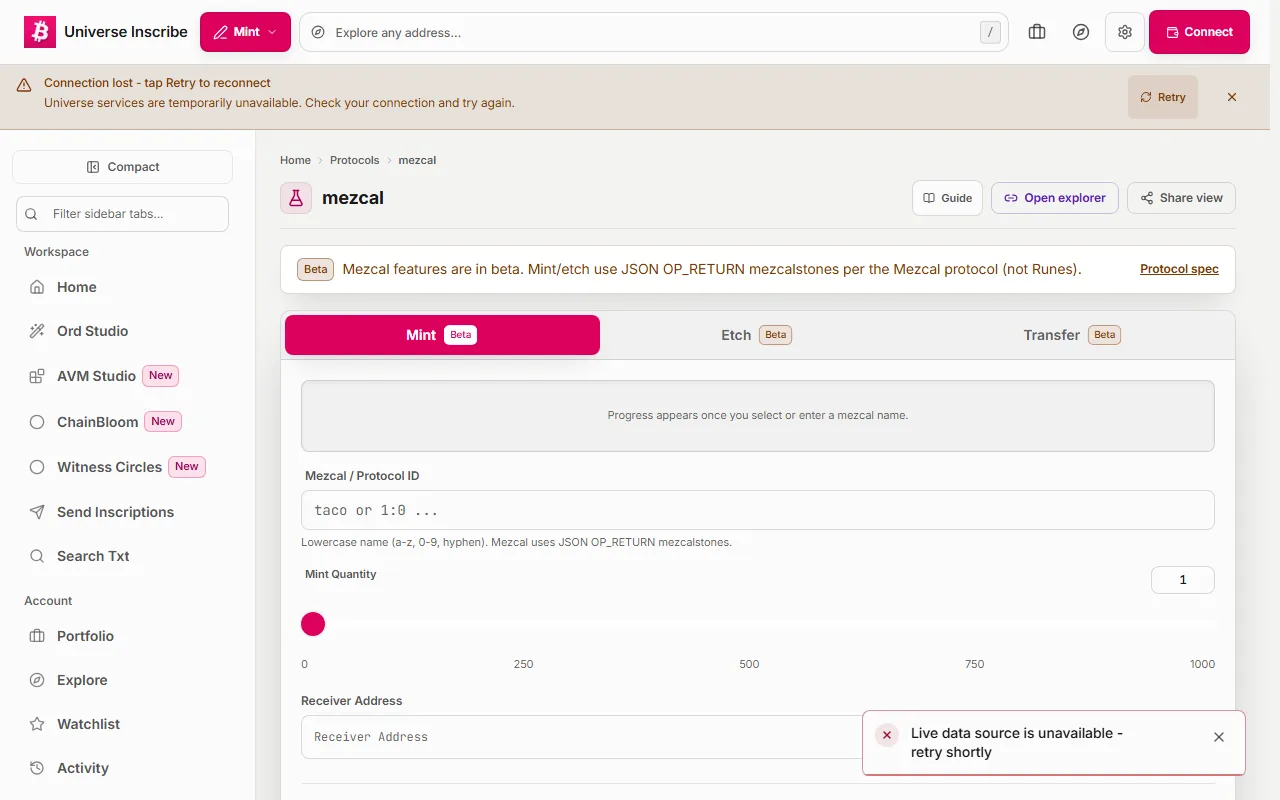Click the slash shortcut badge in search
This screenshot has width=1280, height=800.
click(990, 32)
